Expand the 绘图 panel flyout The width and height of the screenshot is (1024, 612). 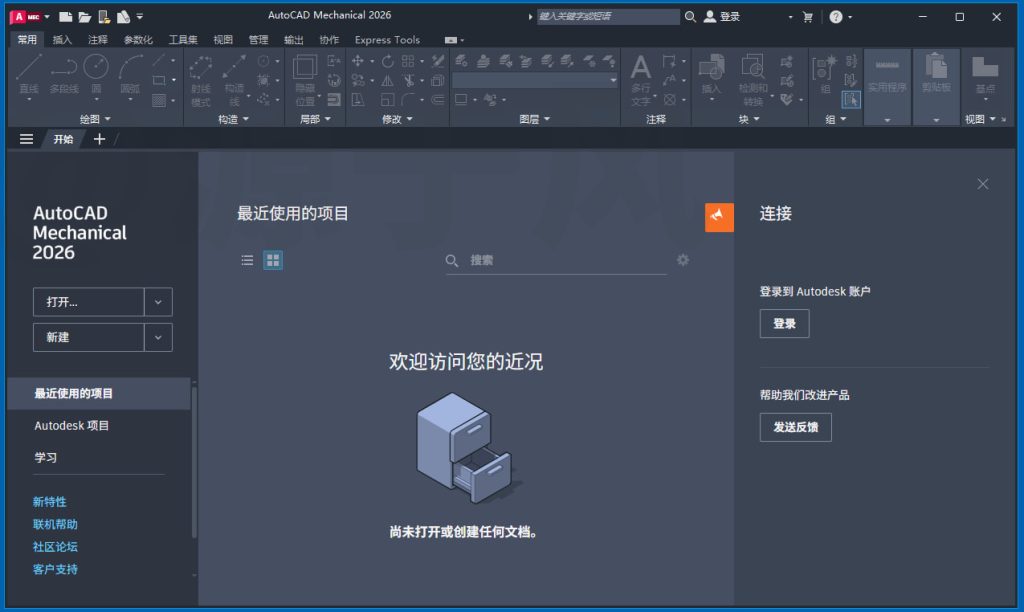coord(95,119)
